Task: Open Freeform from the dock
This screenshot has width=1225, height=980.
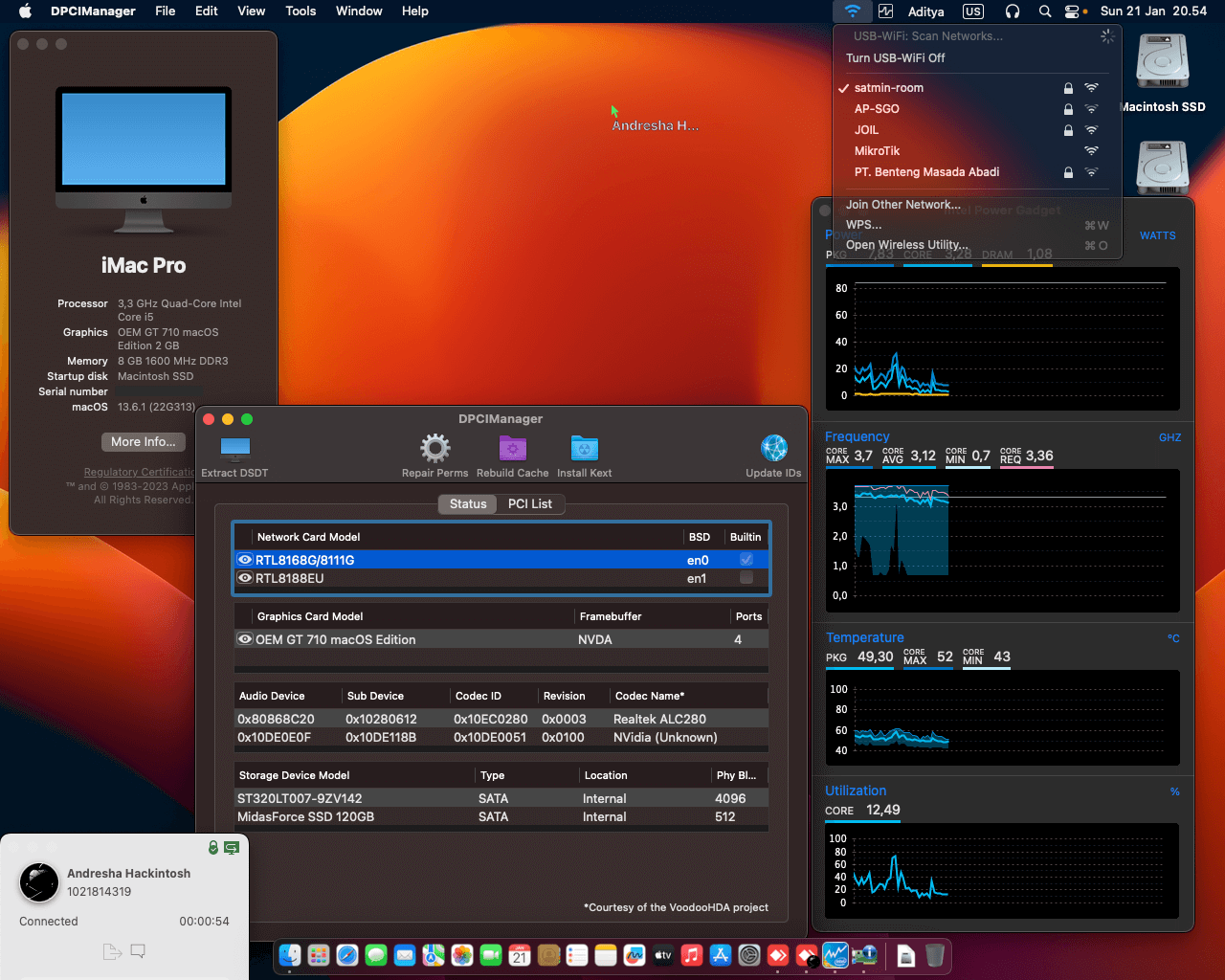Action: pyautogui.click(x=635, y=955)
